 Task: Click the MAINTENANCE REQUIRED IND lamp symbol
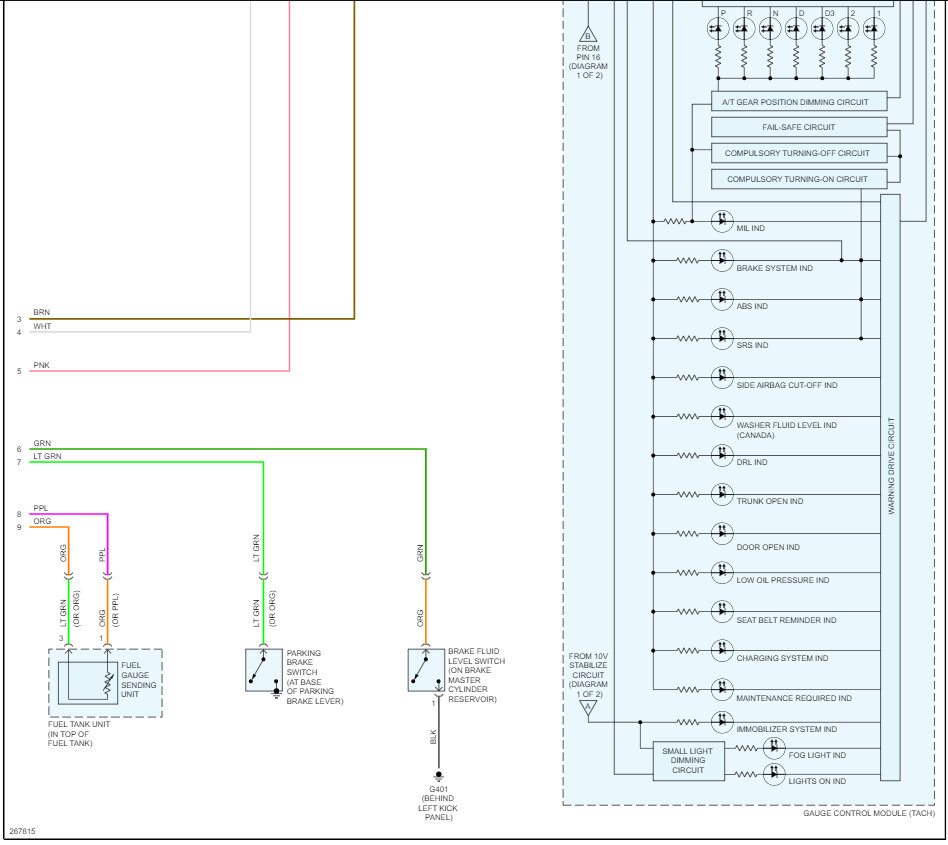(x=722, y=690)
